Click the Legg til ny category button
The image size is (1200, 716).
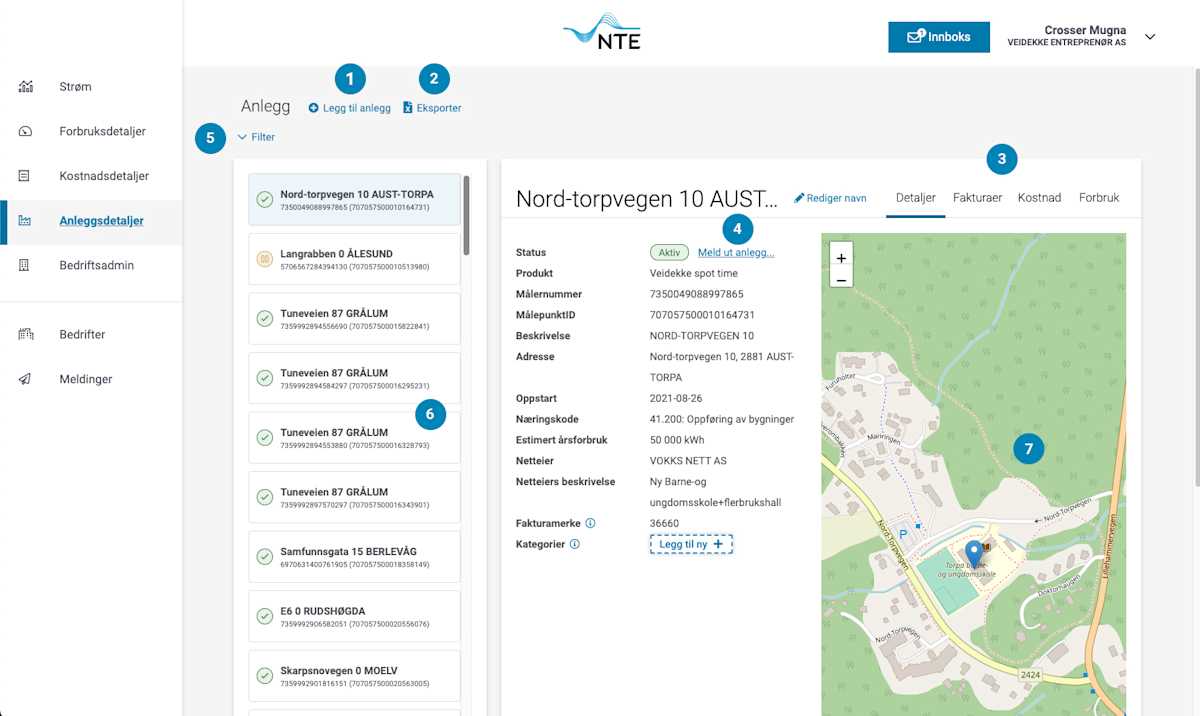691,544
